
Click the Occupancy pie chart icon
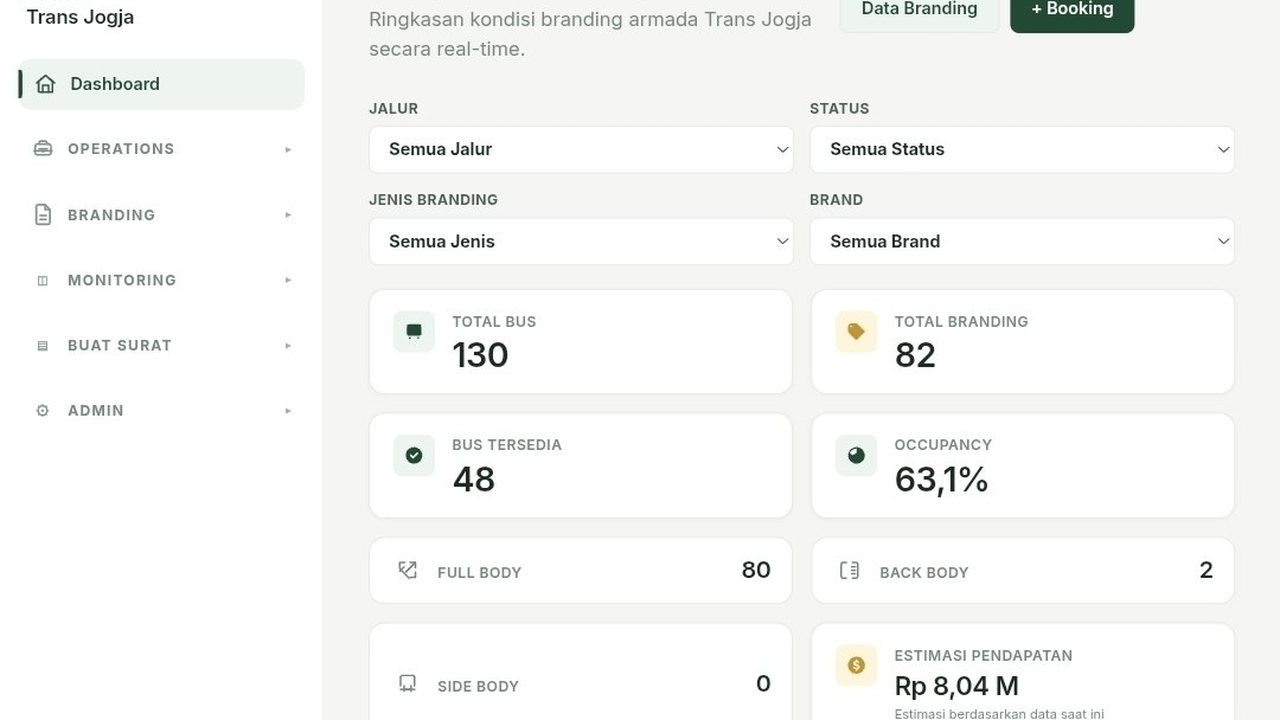coord(856,455)
